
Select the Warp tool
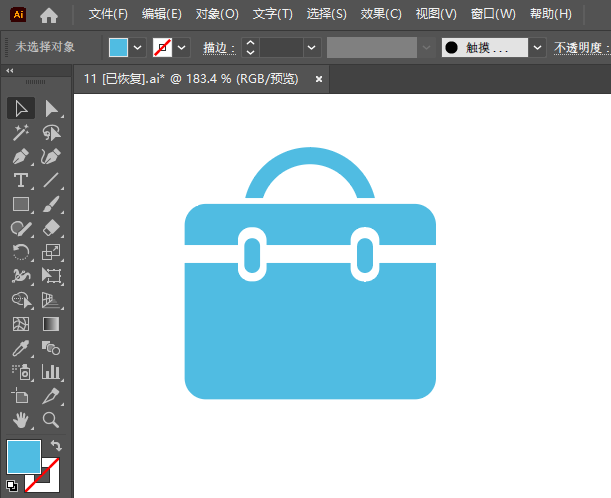(x=21, y=276)
